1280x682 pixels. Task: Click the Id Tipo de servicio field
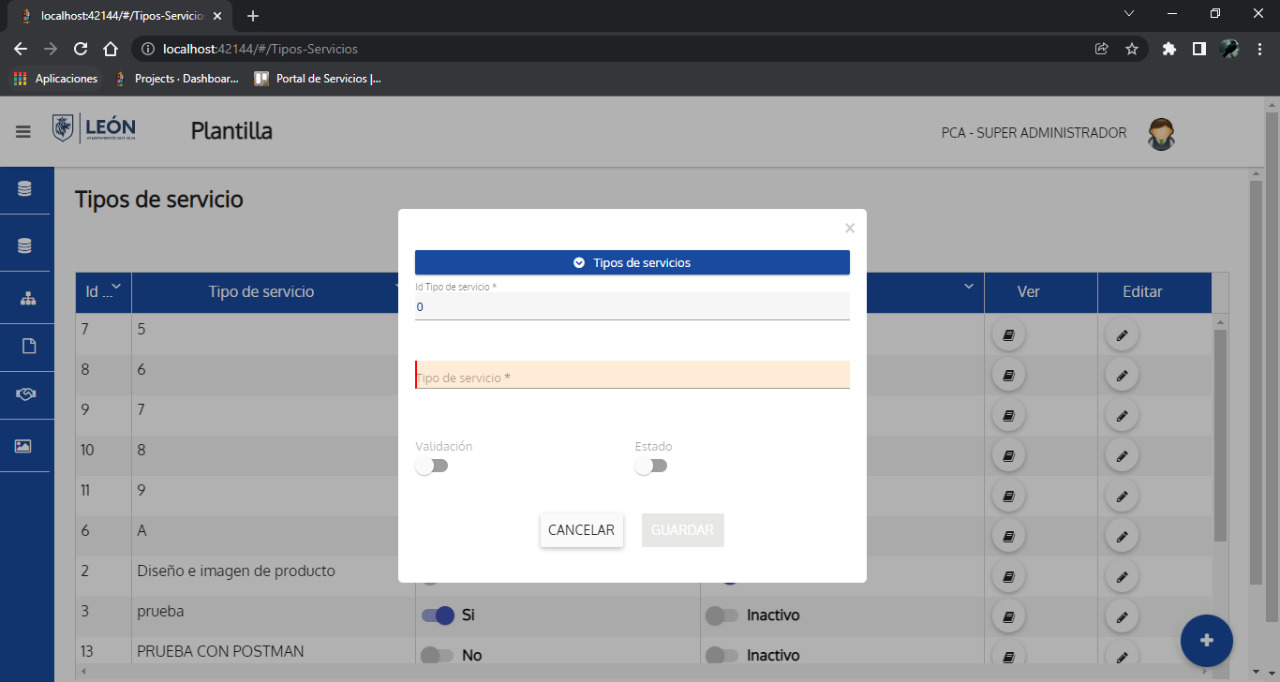tap(632, 306)
